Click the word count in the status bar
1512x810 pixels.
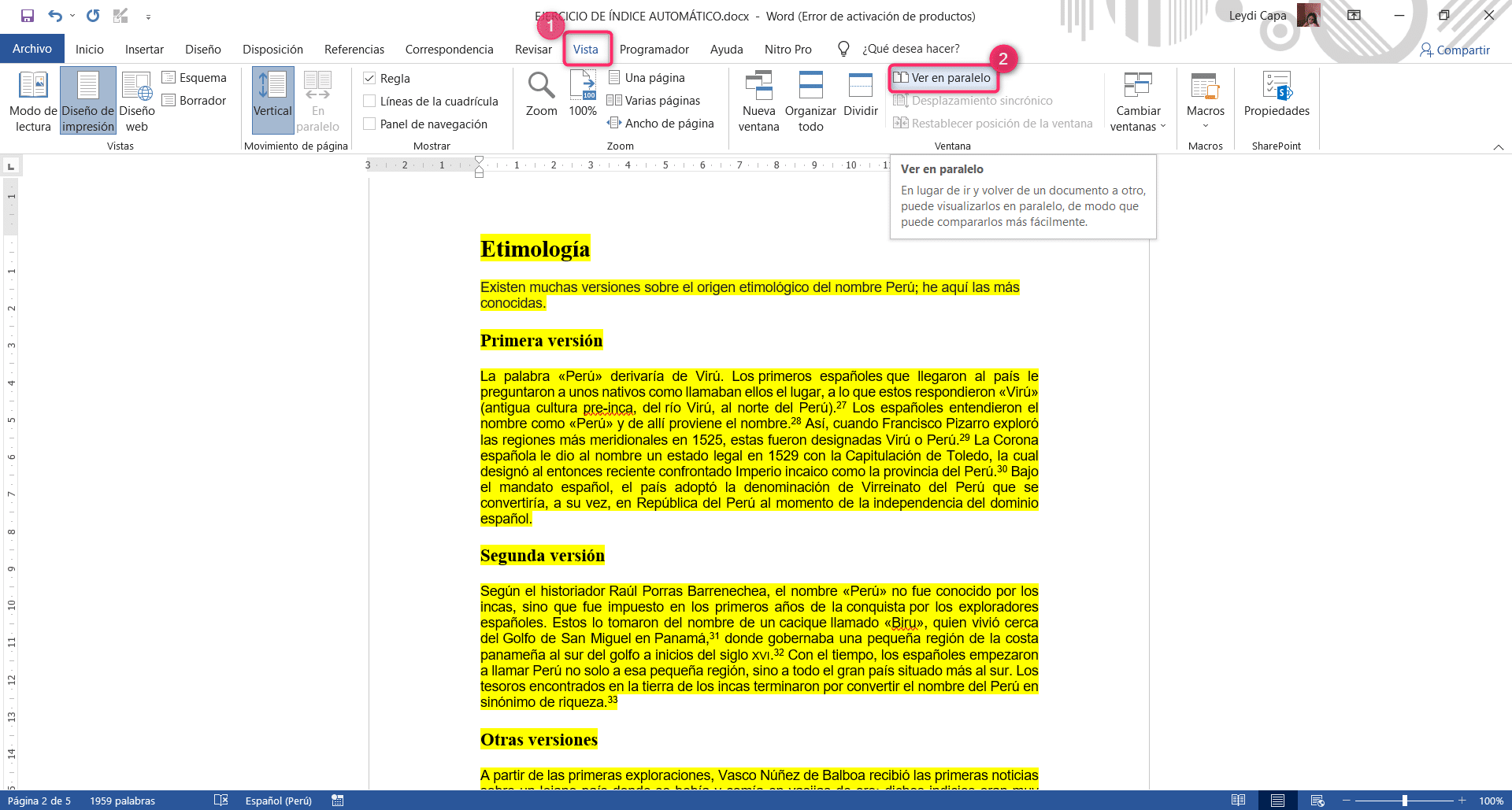coord(122,801)
